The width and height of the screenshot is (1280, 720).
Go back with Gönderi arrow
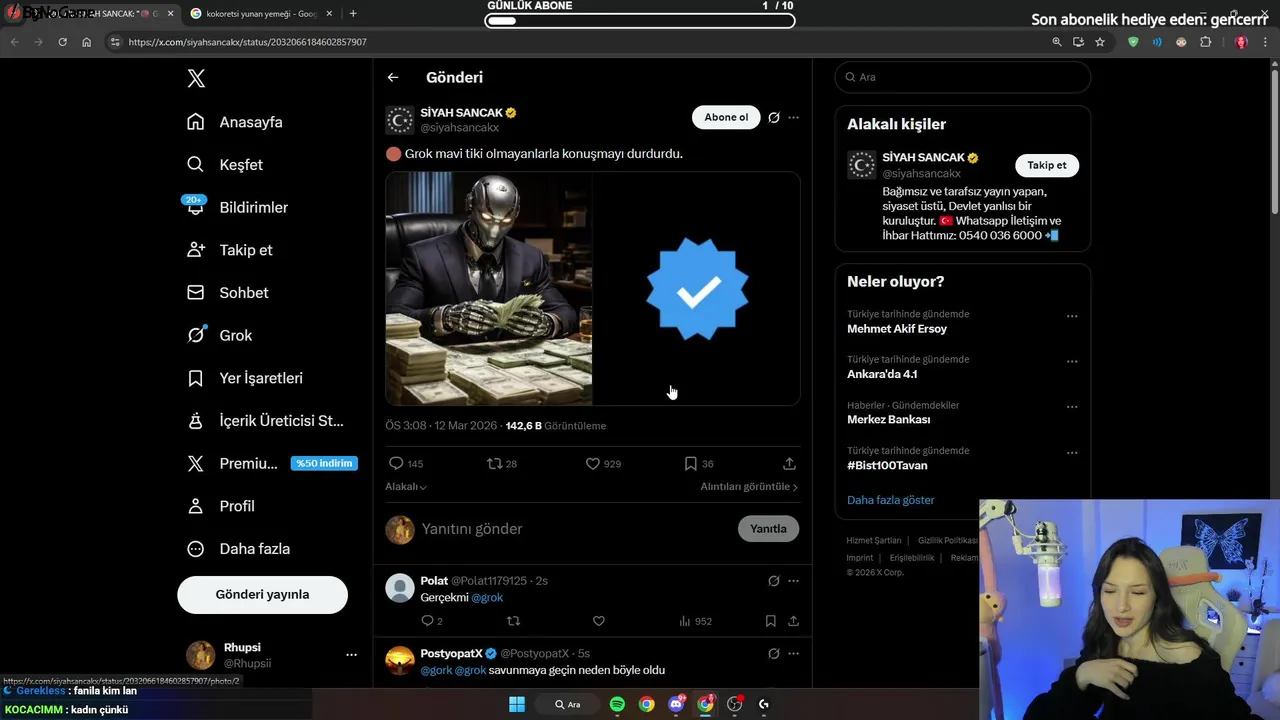pos(393,77)
